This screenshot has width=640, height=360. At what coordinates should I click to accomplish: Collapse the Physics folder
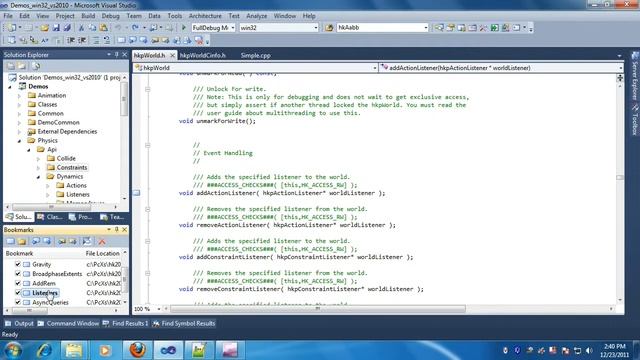(19, 140)
